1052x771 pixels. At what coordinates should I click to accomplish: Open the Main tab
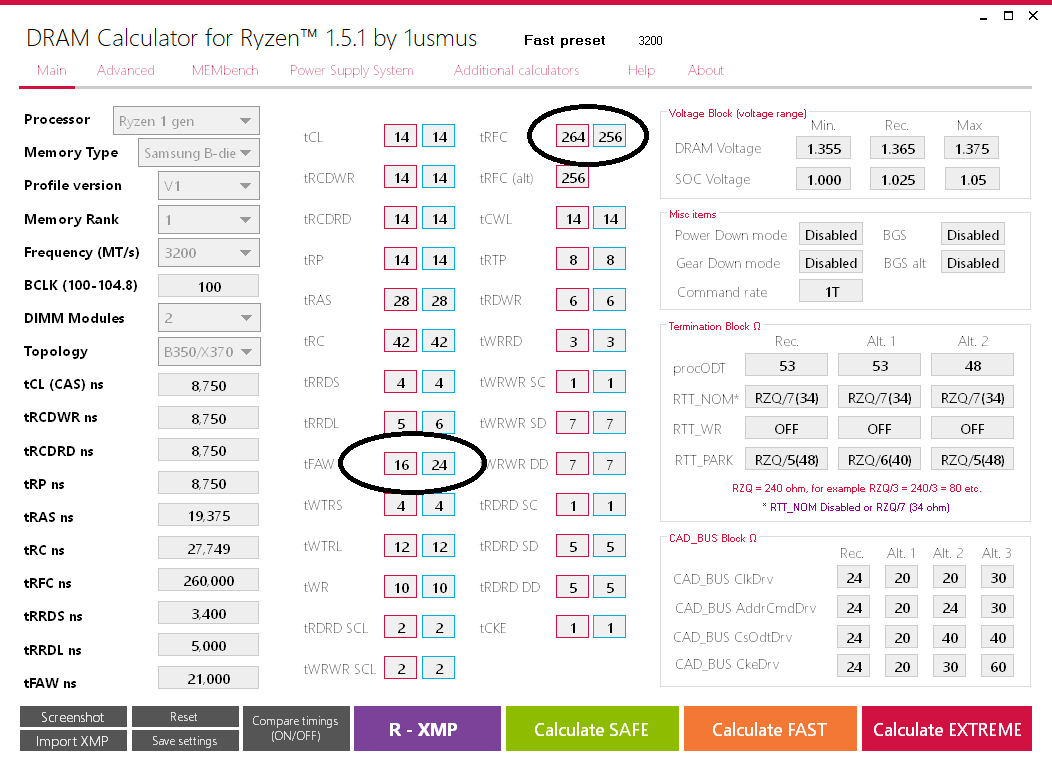click(52, 70)
